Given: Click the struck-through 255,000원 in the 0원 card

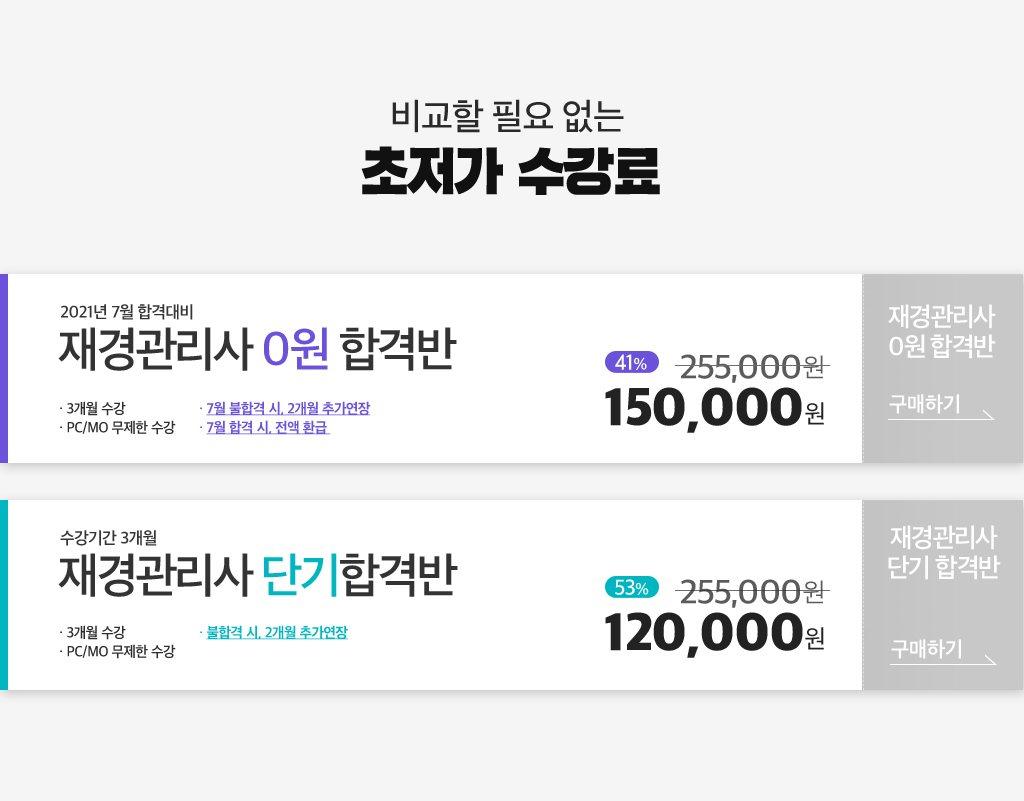Looking at the screenshot, I should (x=752, y=367).
